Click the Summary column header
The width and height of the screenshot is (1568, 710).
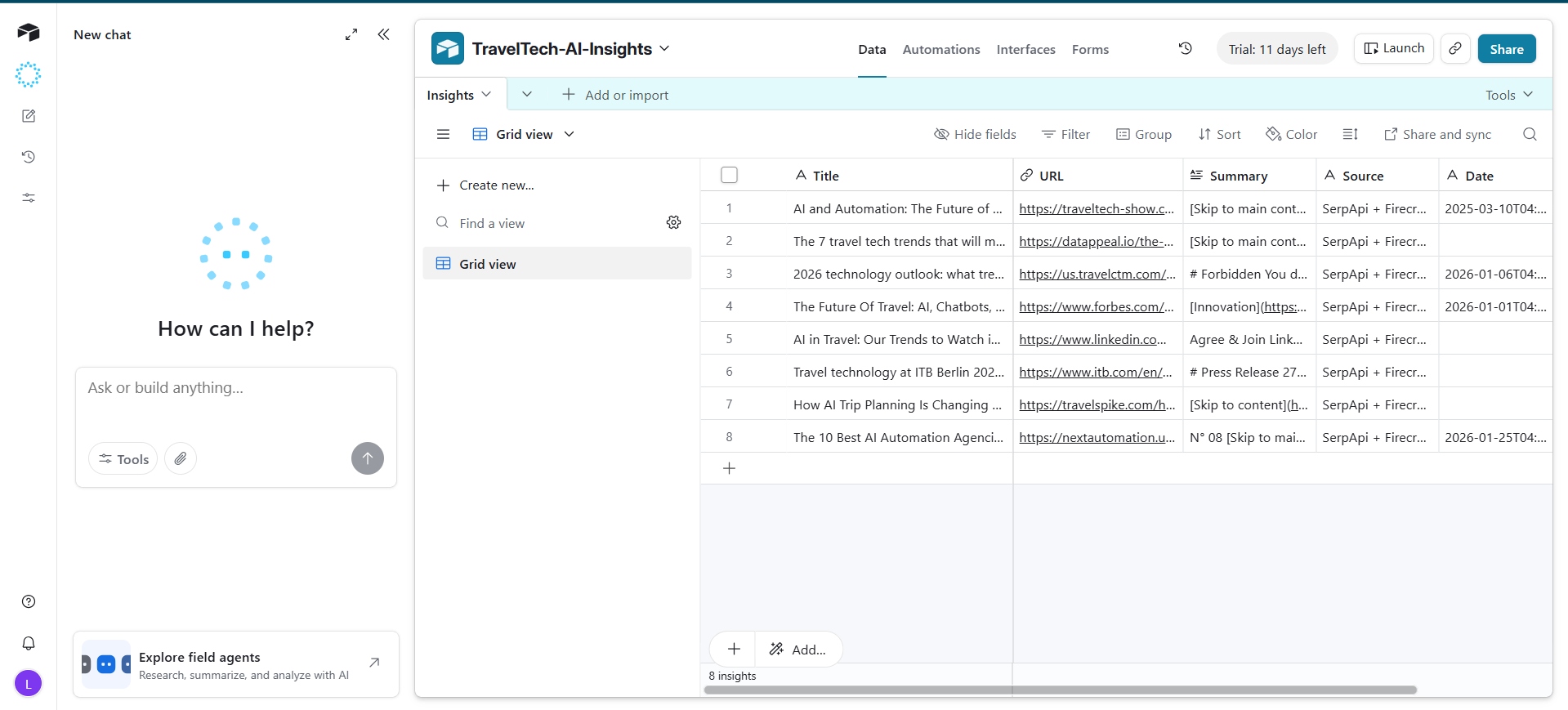point(1249,175)
